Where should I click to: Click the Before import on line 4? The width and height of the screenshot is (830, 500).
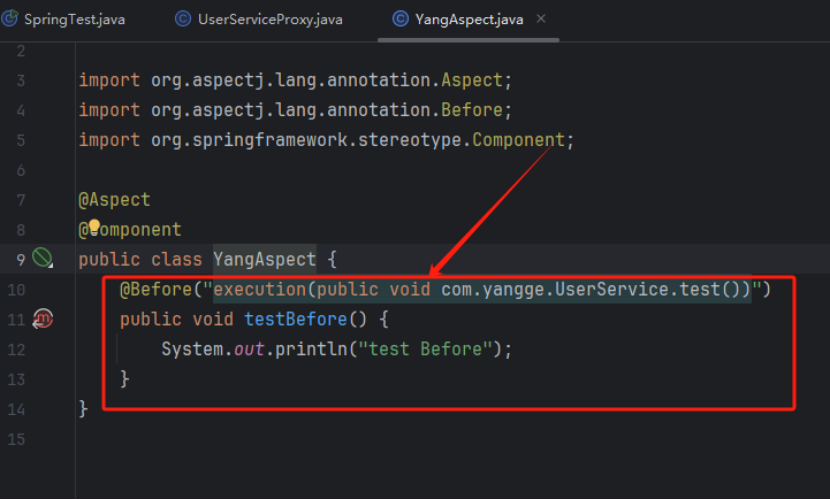click(x=472, y=110)
